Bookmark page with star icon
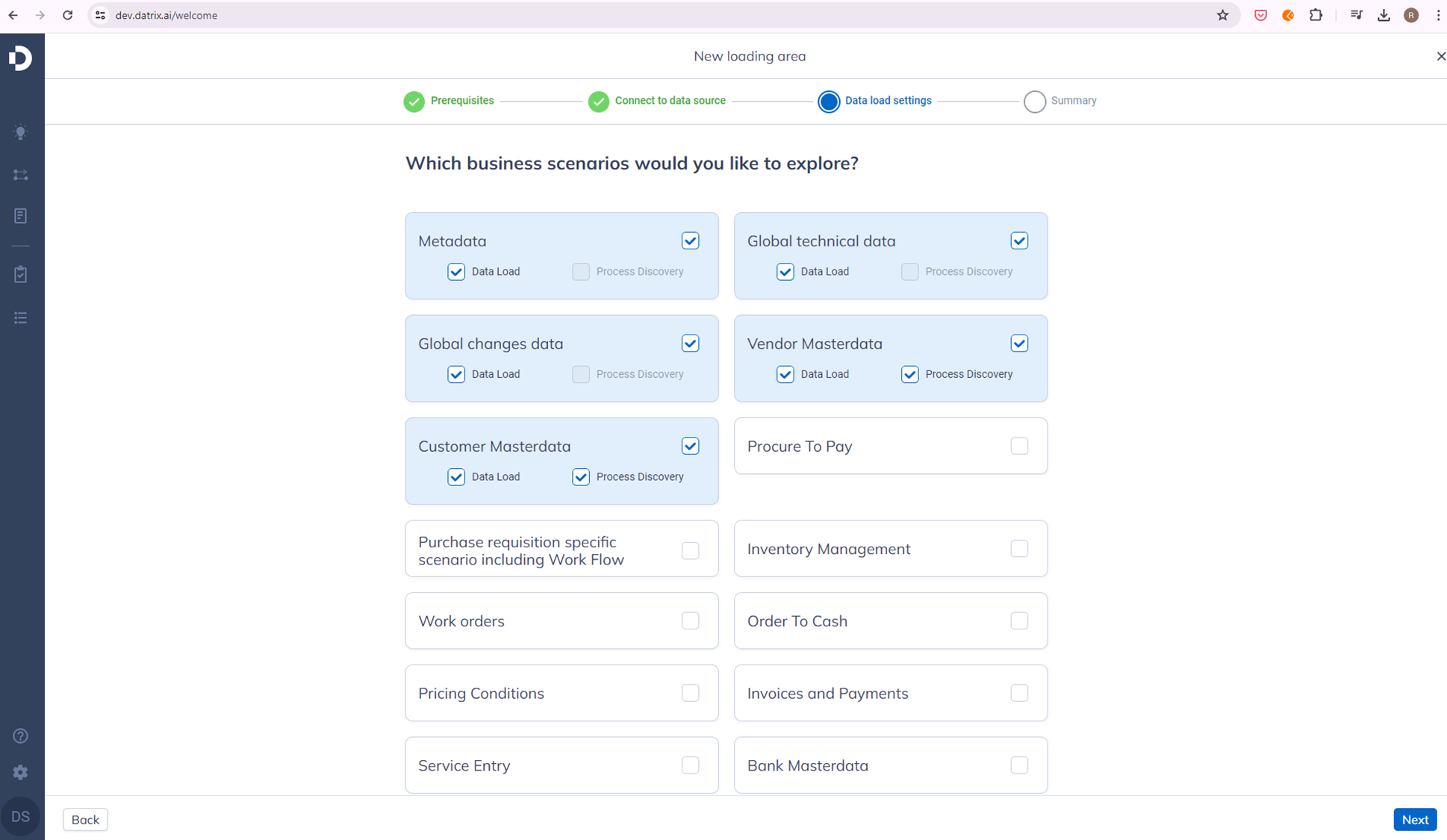This screenshot has height=840, width=1447. click(x=1222, y=15)
